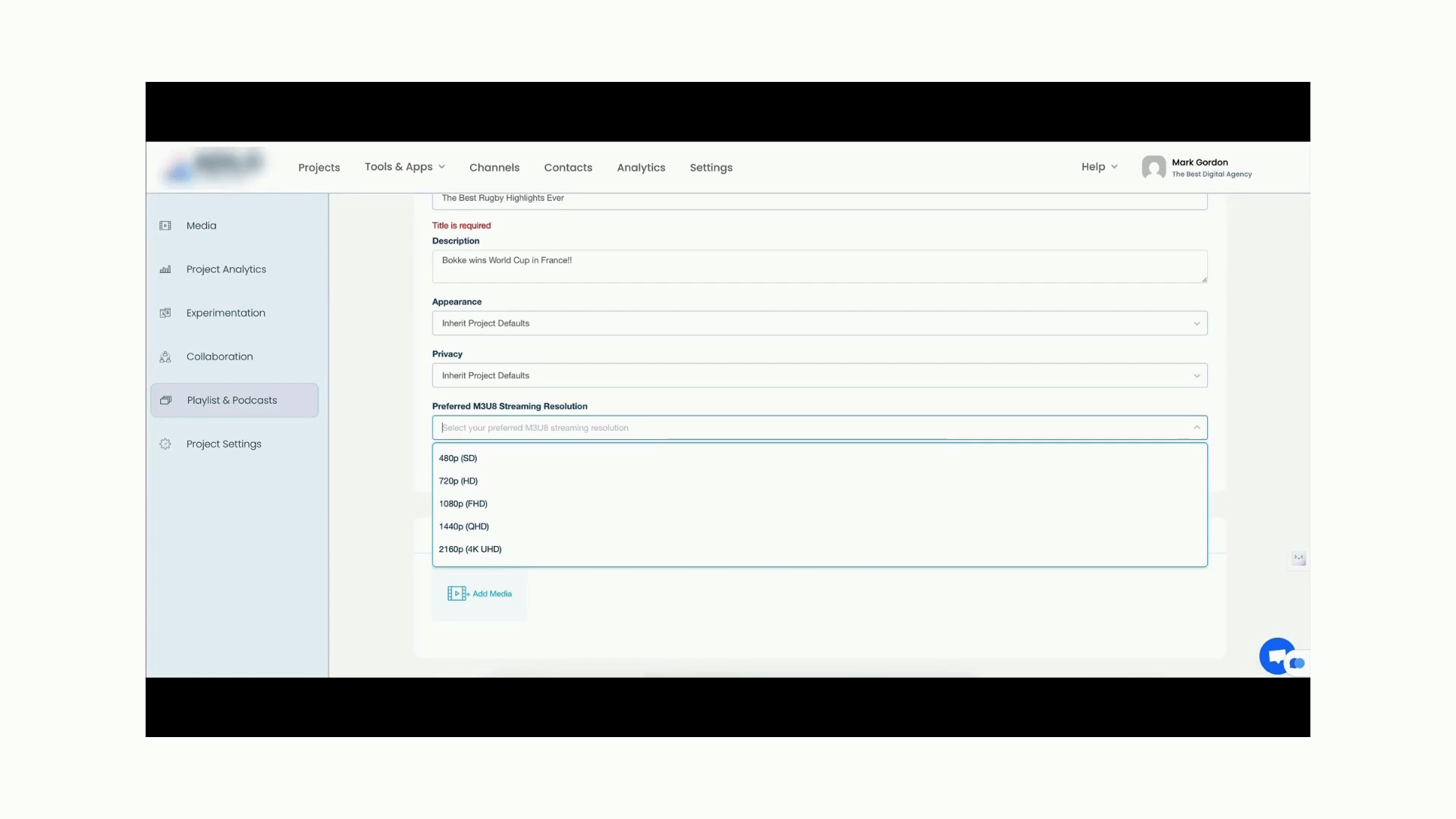The width and height of the screenshot is (1456, 819).
Task: Click Mark Gordon's profile avatar
Action: click(x=1153, y=167)
